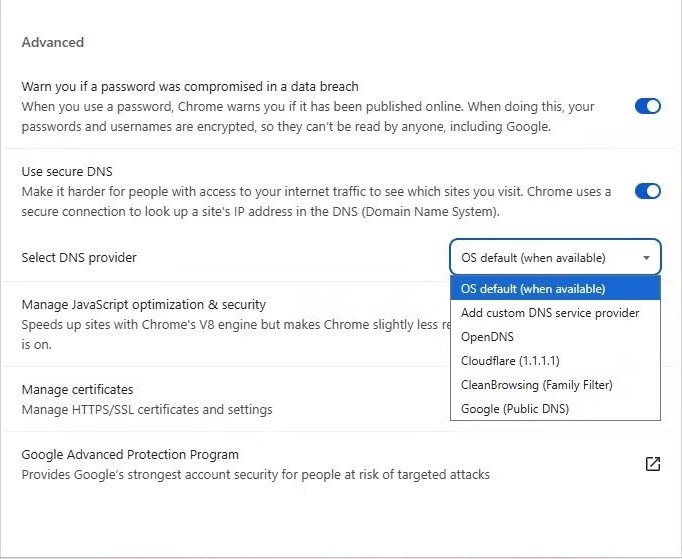Viewport: 682px width, 559px height.
Task: Click the Select DNS provider label
Action: 79,258
